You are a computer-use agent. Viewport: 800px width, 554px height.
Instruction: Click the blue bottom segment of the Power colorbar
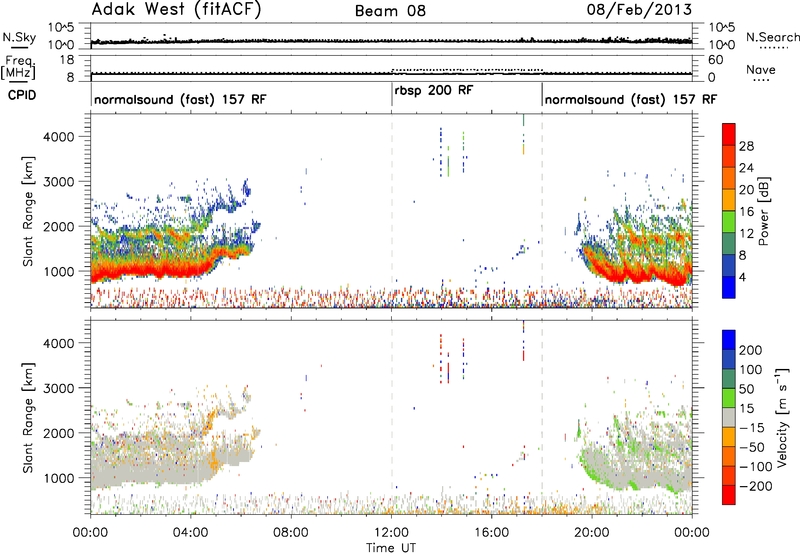pyautogui.click(x=729, y=287)
